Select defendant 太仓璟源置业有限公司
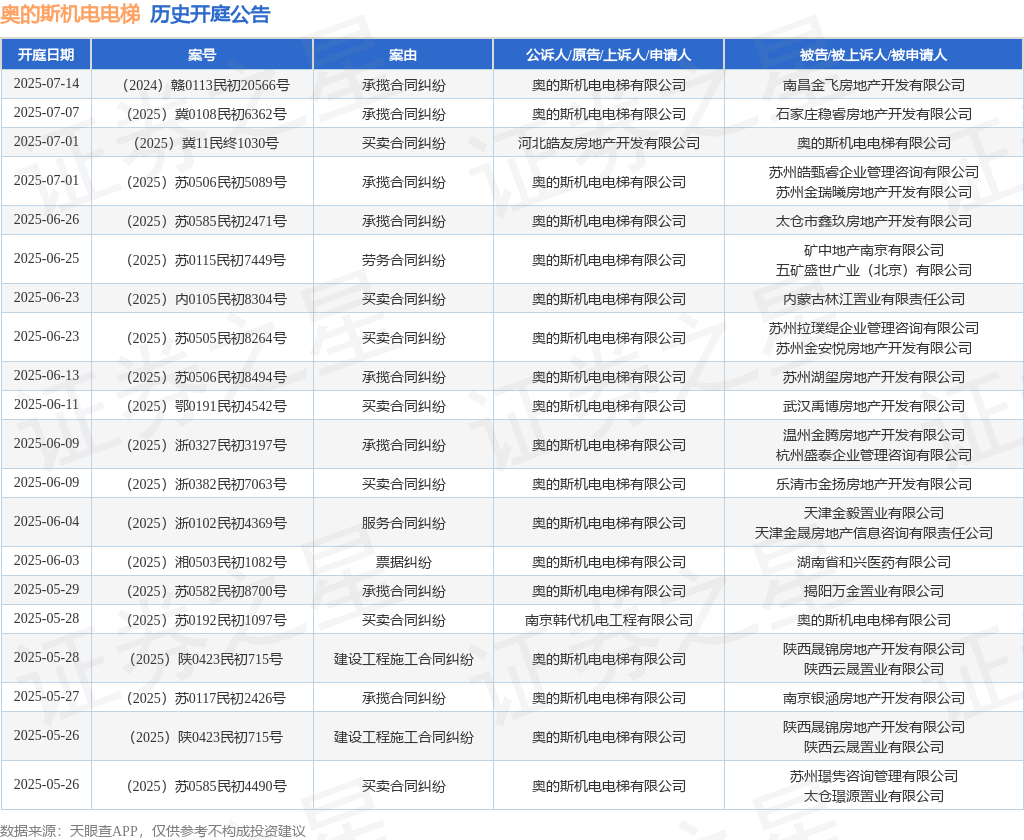Viewport: 1024px width, 840px height. click(874, 796)
